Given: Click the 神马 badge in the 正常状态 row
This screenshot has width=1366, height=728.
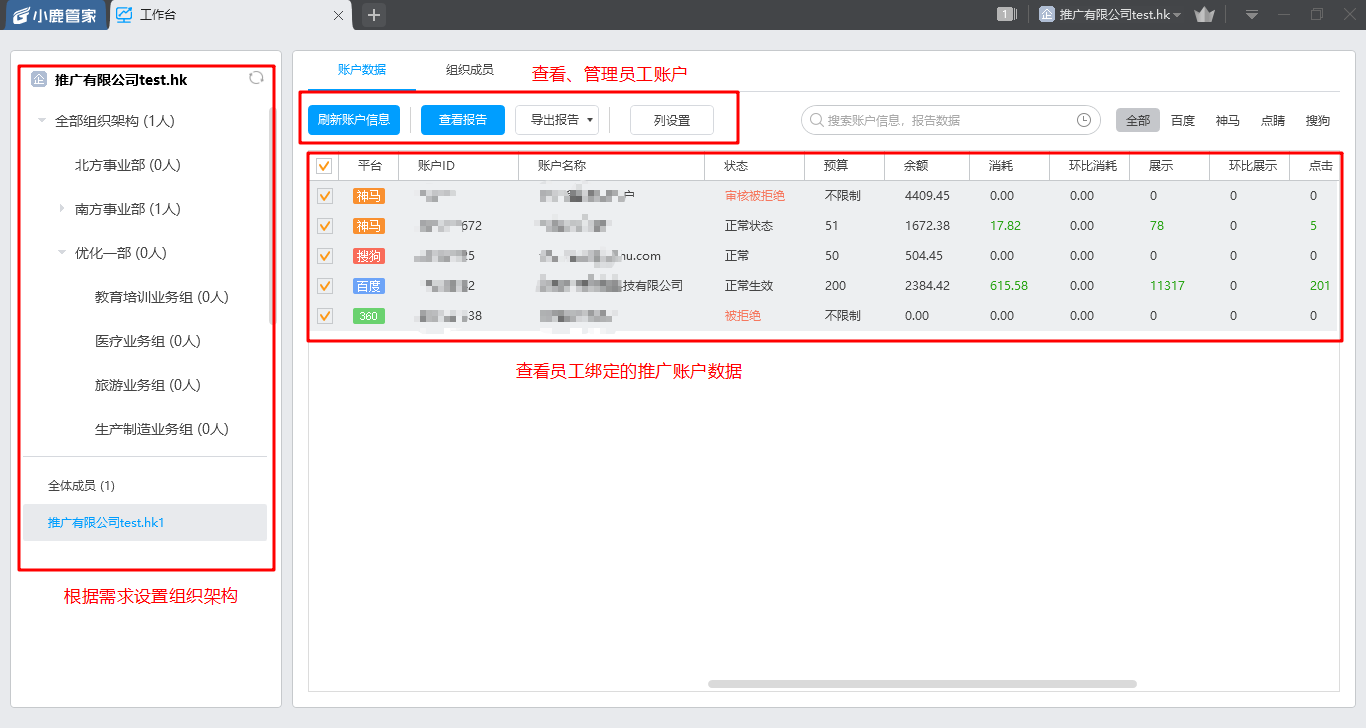Looking at the screenshot, I should [x=369, y=226].
